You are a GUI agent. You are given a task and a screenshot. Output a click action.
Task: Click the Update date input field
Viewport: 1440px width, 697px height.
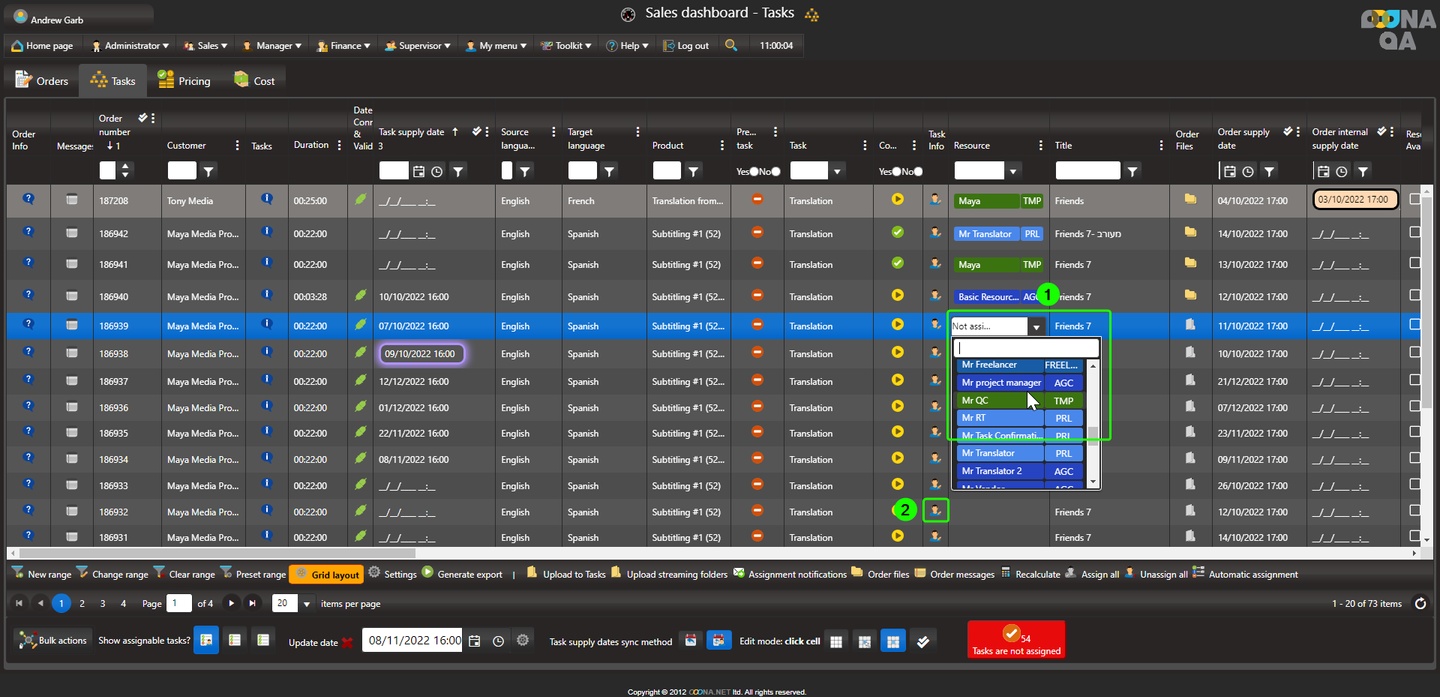[412, 641]
